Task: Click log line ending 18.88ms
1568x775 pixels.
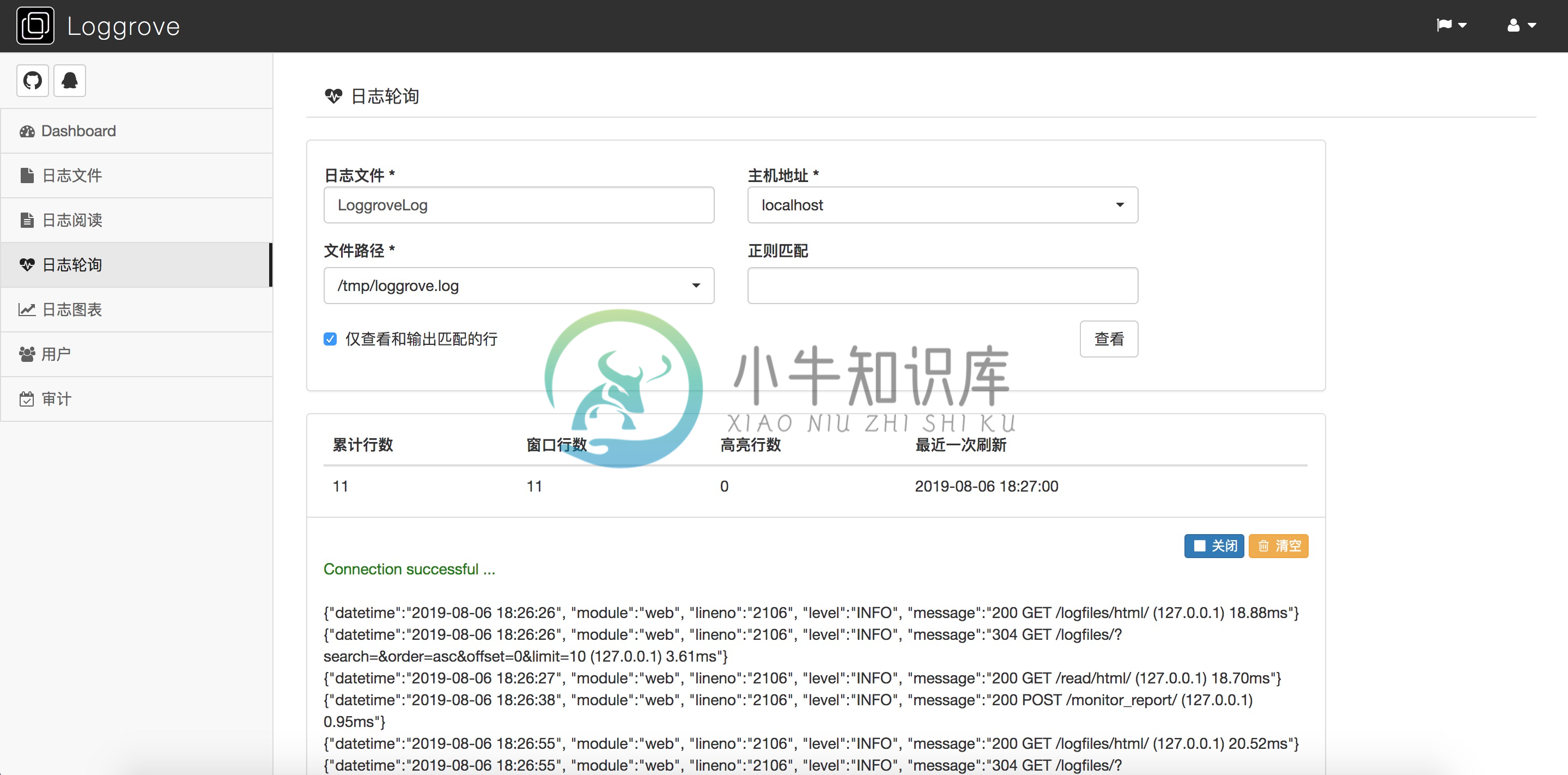Action: 811,613
